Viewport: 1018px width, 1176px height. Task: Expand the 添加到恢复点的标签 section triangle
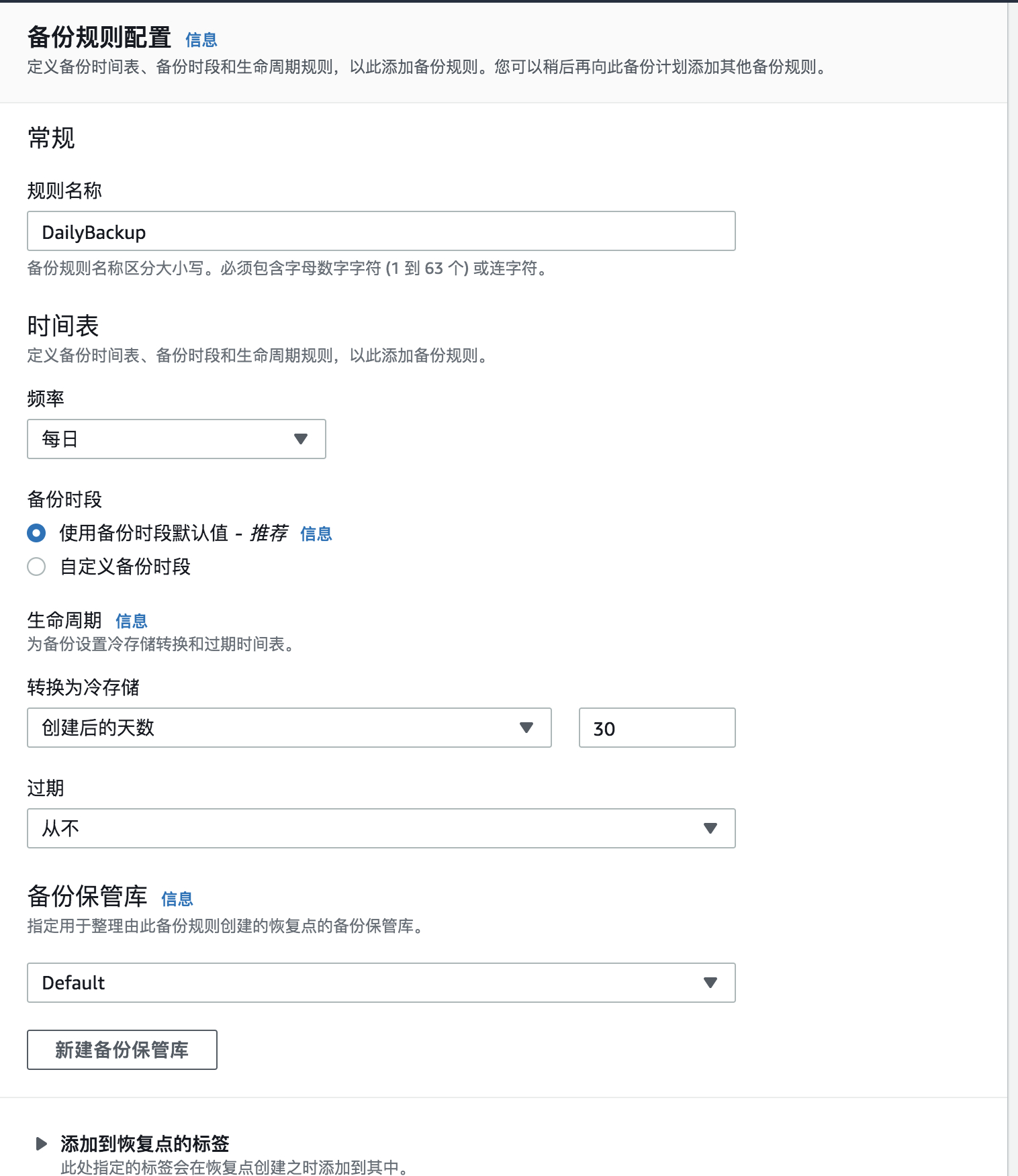(x=41, y=1144)
